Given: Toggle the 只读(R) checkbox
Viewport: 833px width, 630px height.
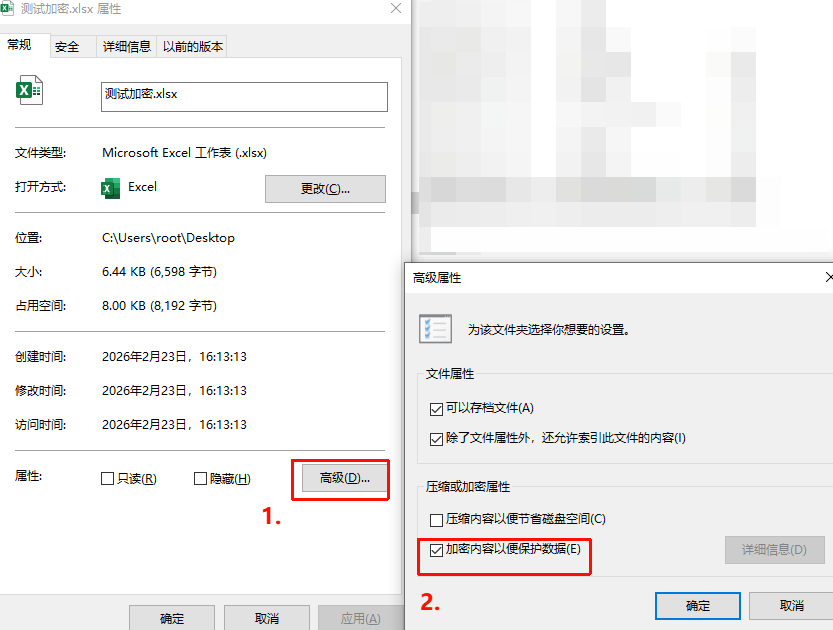Looking at the screenshot, I should coord(107,479).
